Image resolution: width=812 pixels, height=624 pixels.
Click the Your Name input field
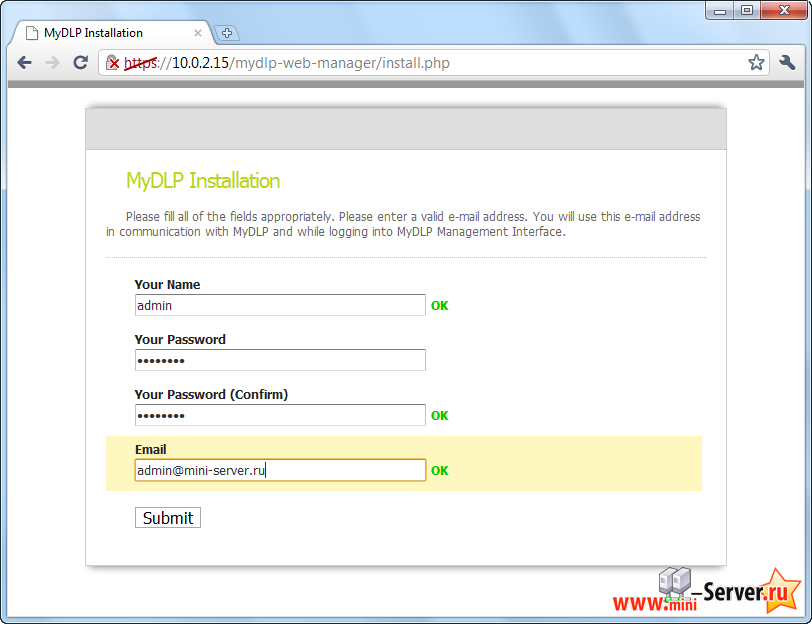coord(280,305)
